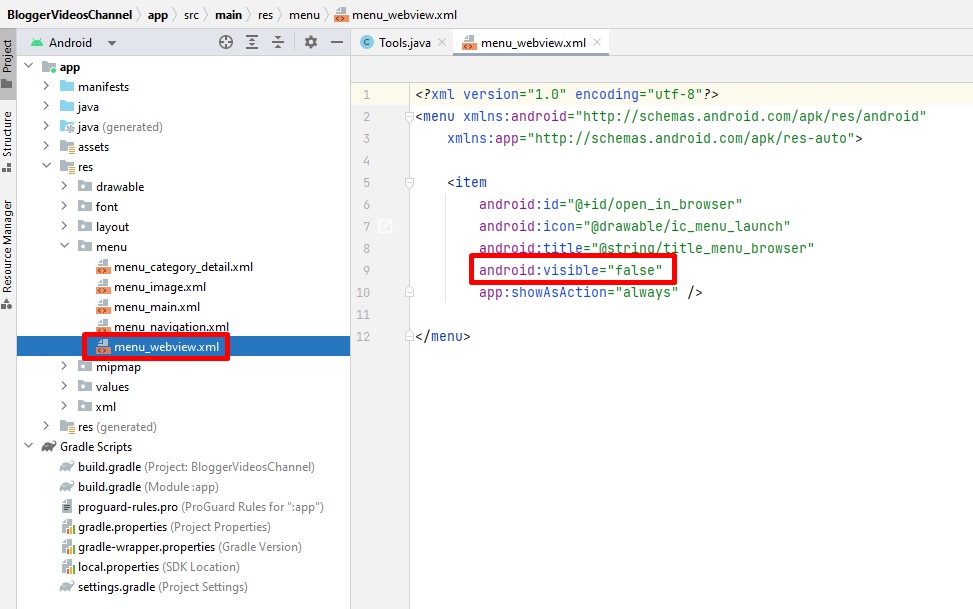Screen dimensions: 973x609
Task: Hide the project panel with minus icon
Action: 337,42
